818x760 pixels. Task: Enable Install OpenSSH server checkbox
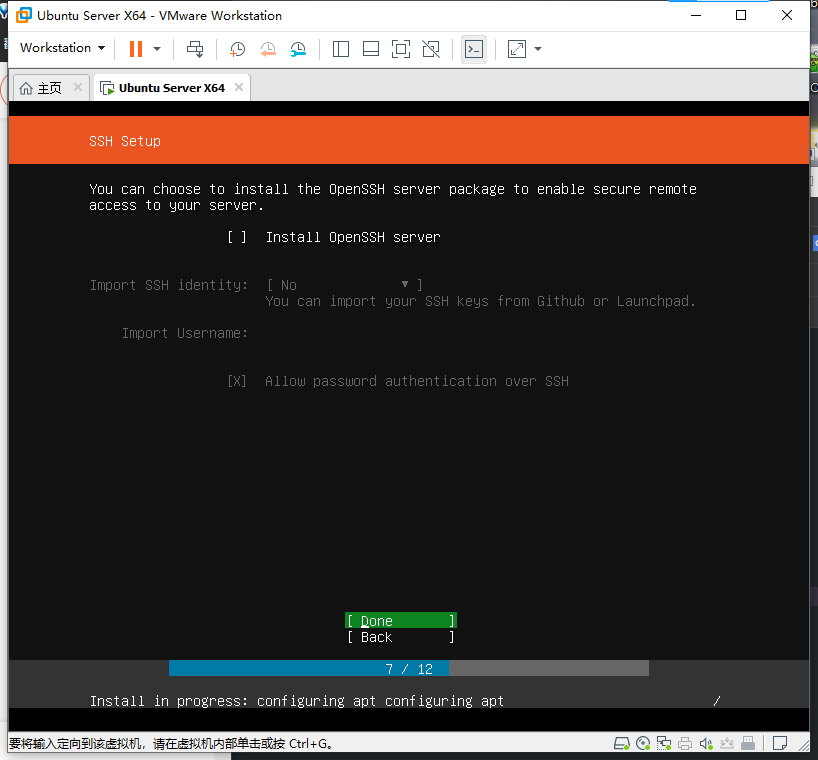(x=237, y=237)
